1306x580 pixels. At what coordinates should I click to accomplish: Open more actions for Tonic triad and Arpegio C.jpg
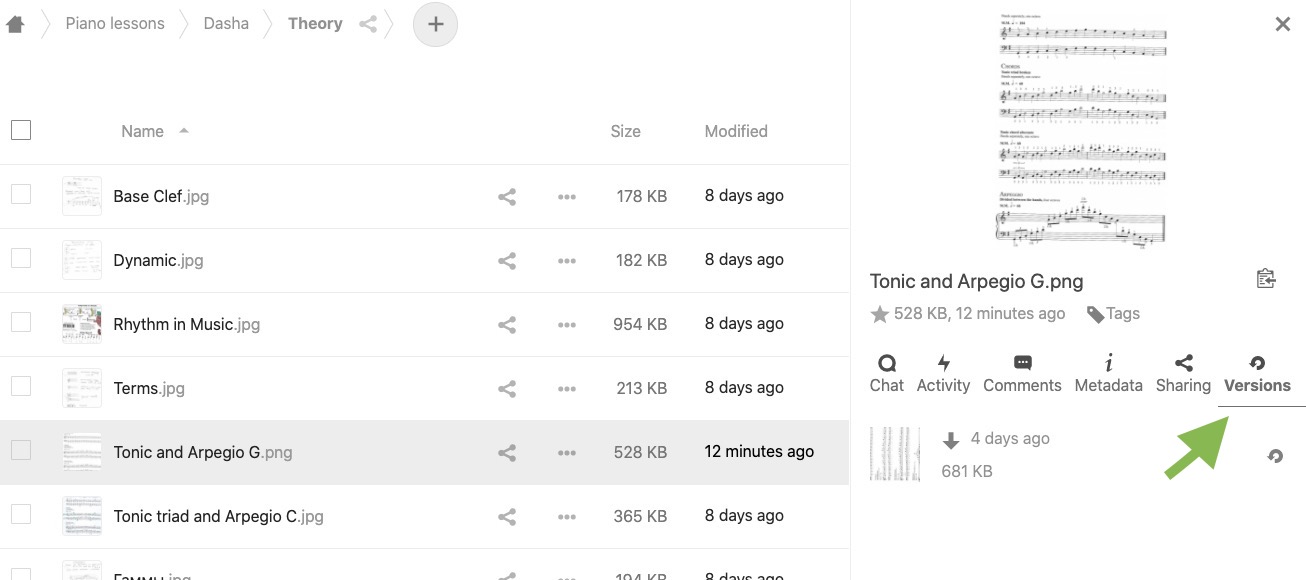pyautogui.click(x=567, y=517)
